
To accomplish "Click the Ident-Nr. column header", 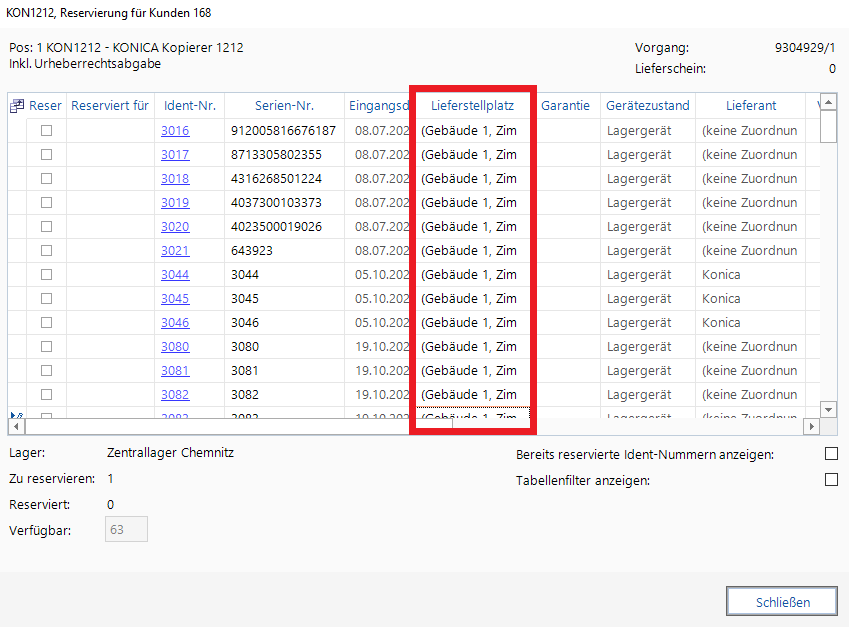I will click(189, 106).
